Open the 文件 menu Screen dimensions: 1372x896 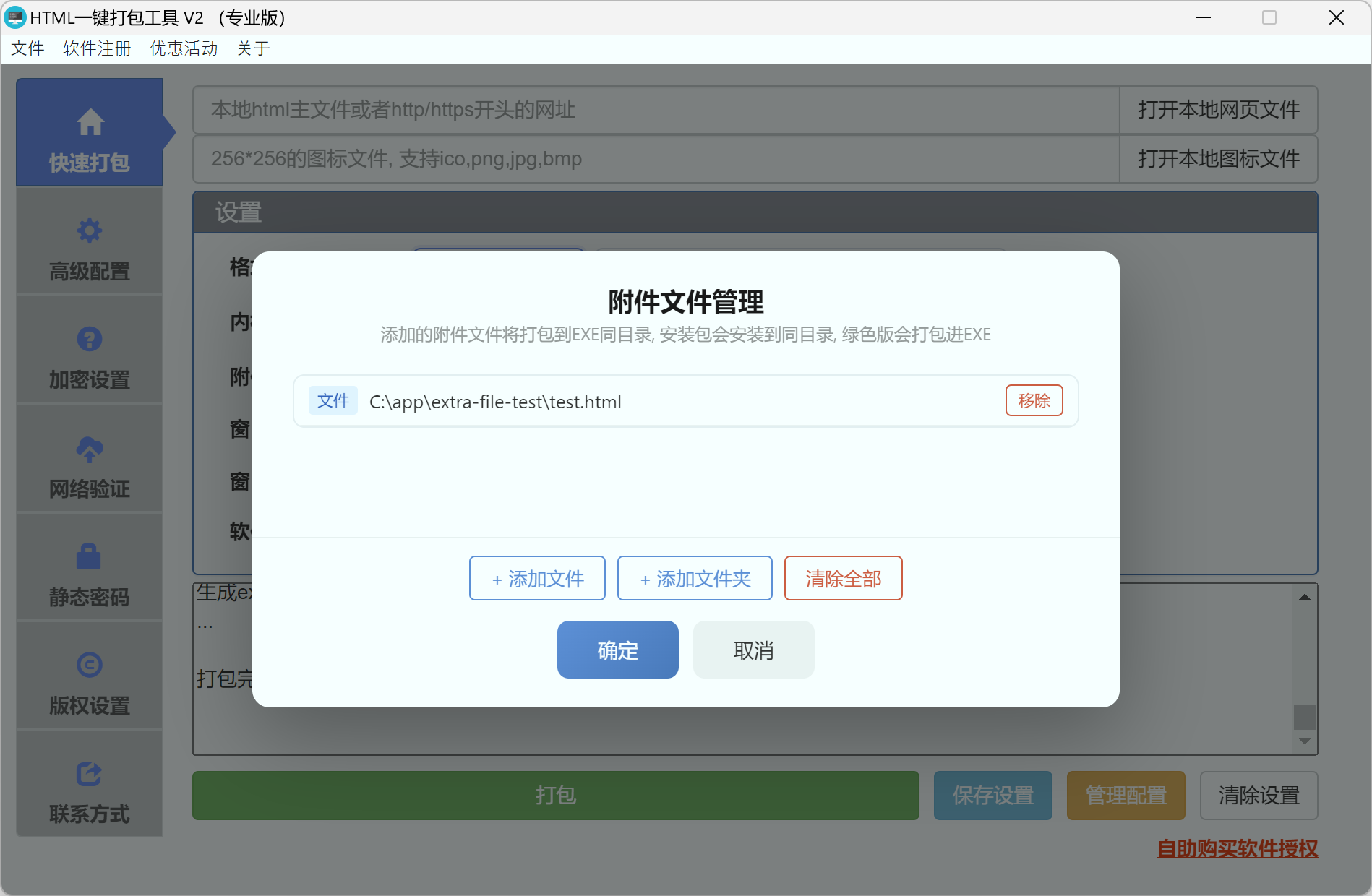point(27,48)
